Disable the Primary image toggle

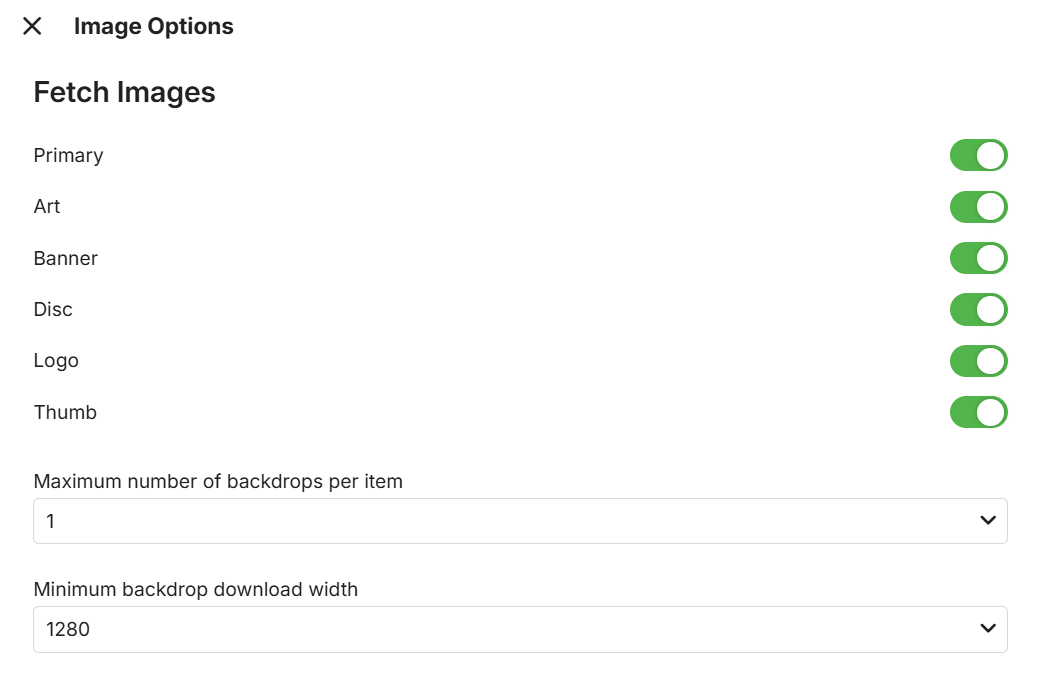978,156
